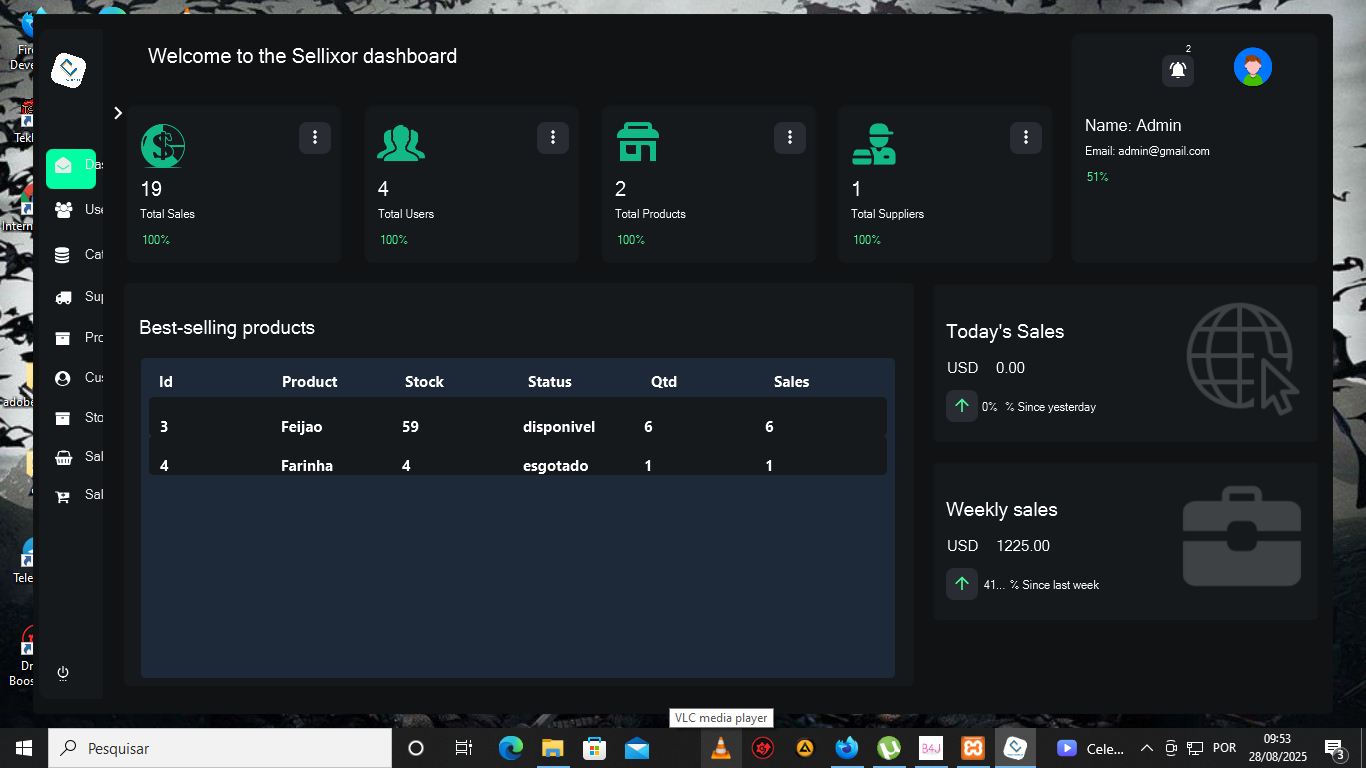1366x768 pixels.
Task: Show hidden system tray icons
Action: 1146,748
